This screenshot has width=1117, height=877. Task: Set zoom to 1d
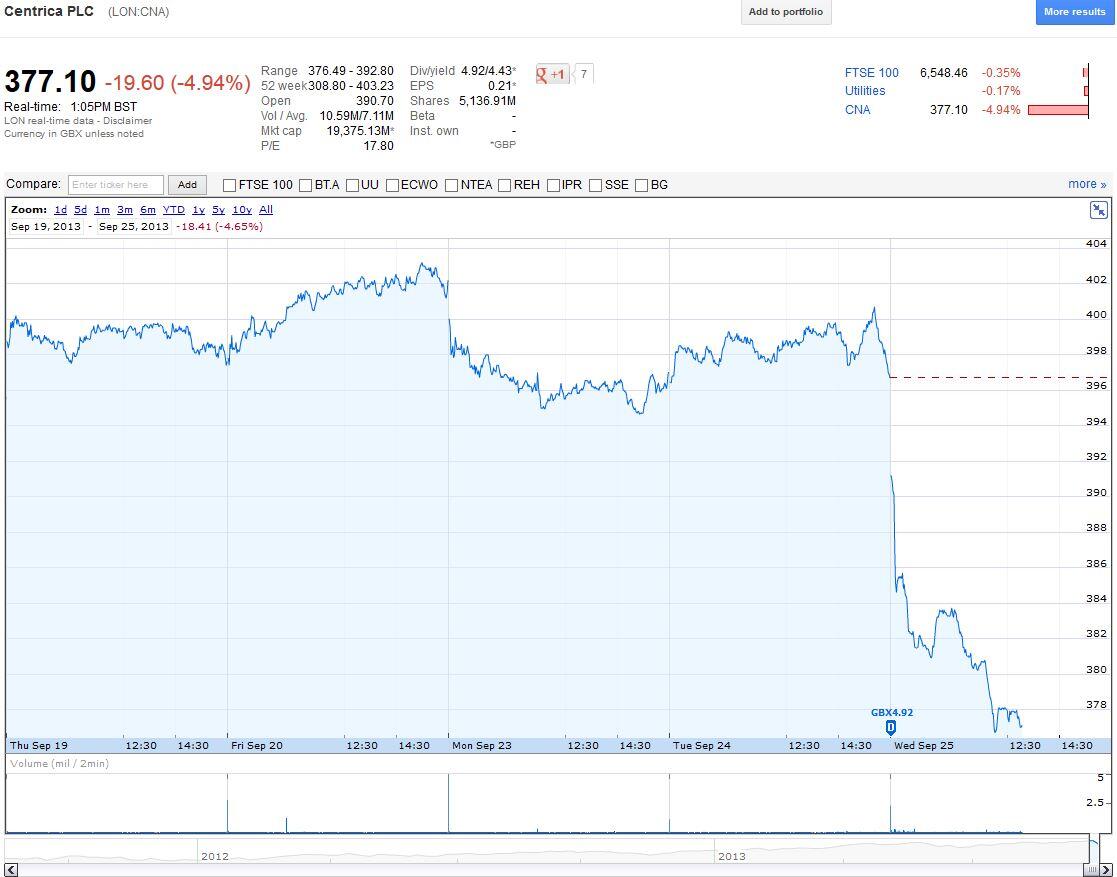point(61,209)
